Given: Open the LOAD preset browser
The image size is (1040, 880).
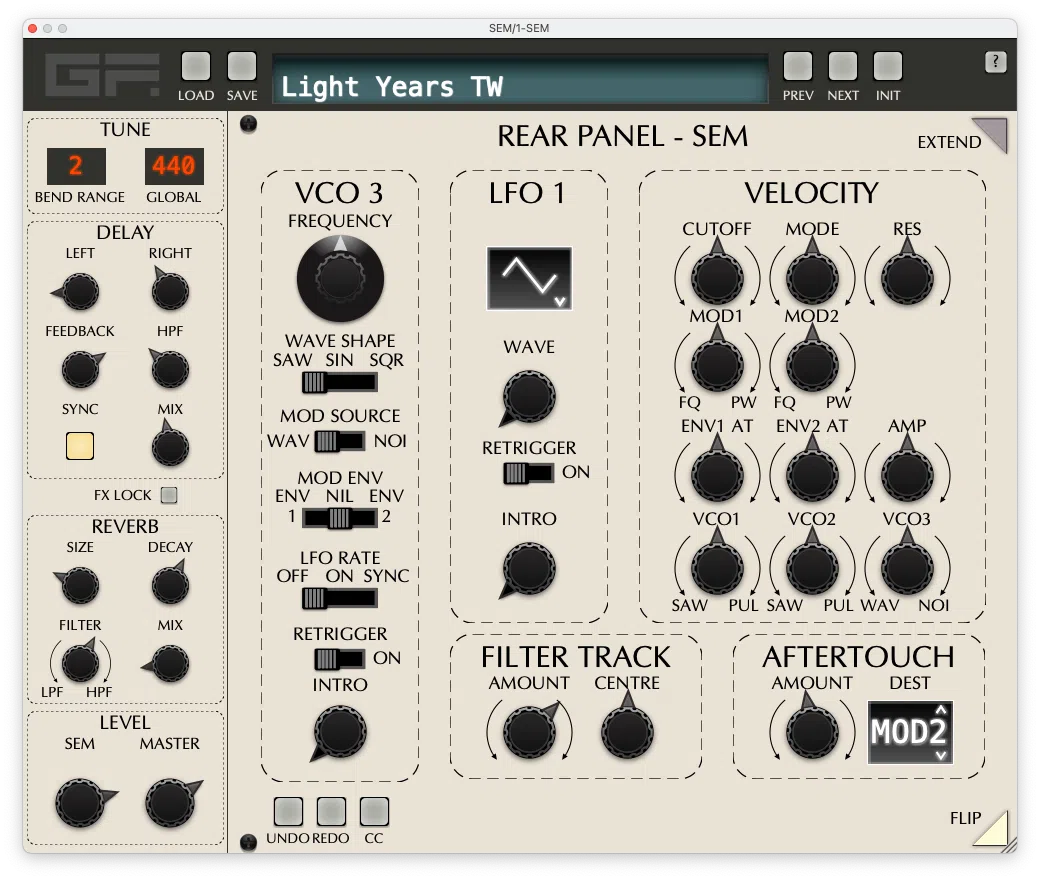Looking at the screenshot, I should (196, 64).
